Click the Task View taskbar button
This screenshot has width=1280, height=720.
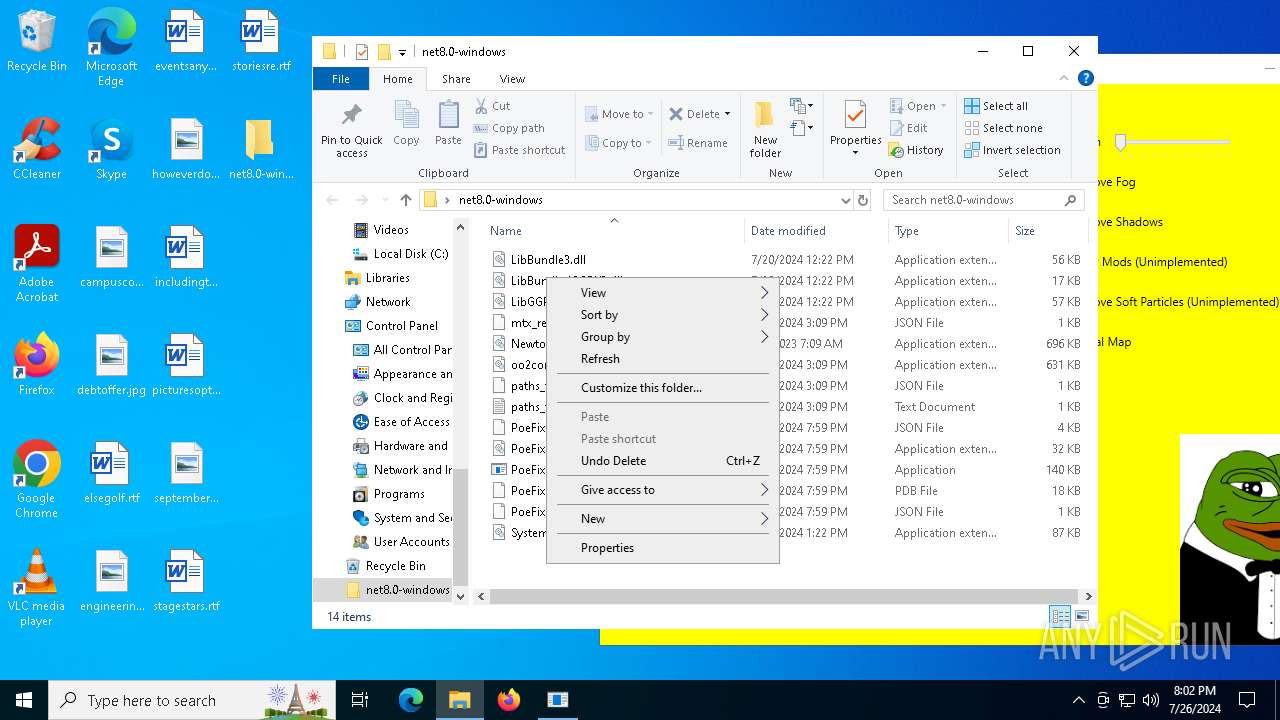(x=360, y=700)
